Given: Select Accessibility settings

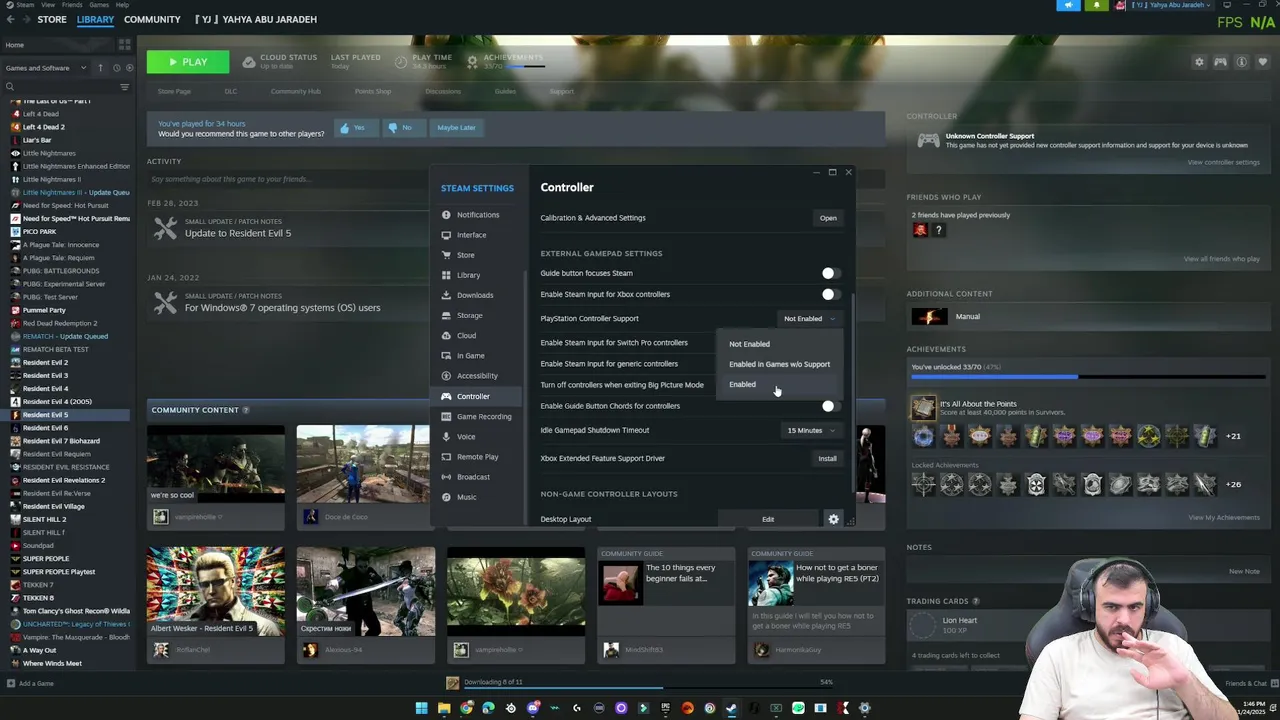Looking at the screenshot, I should tap(476, 376).
